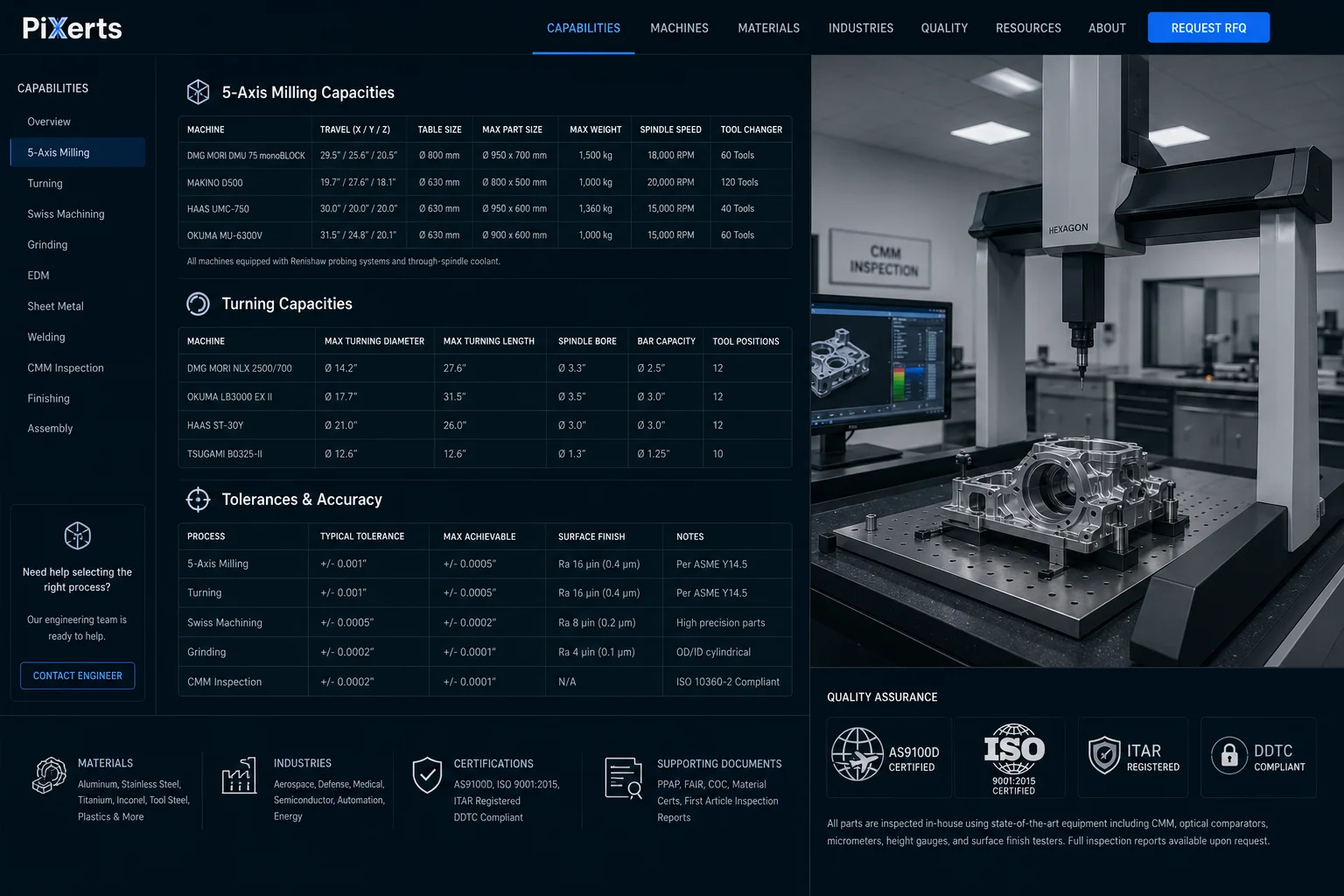Click the Industries factory icon
The image size is (1344, 896).
pos(239,775)
